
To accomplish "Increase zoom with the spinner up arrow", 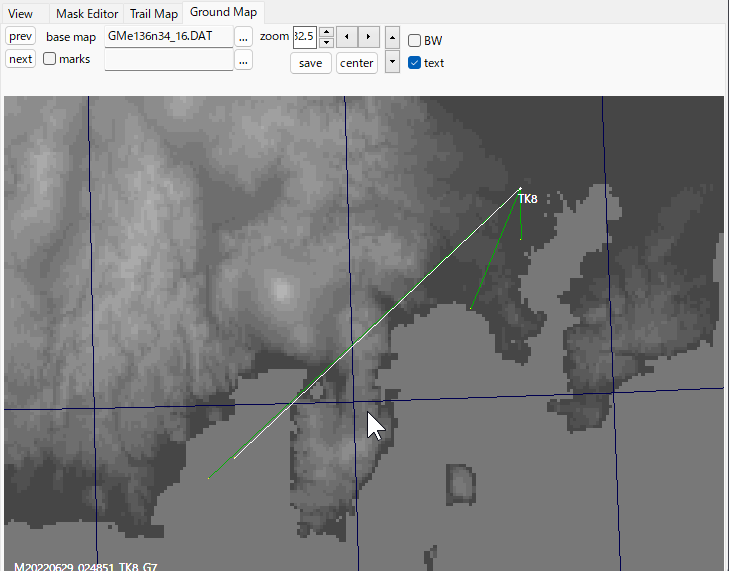I will [325, 32].
